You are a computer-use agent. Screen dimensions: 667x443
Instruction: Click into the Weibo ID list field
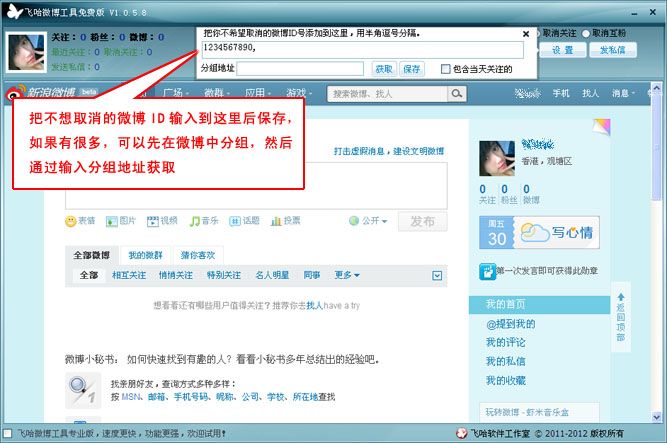tap(362, 49)
